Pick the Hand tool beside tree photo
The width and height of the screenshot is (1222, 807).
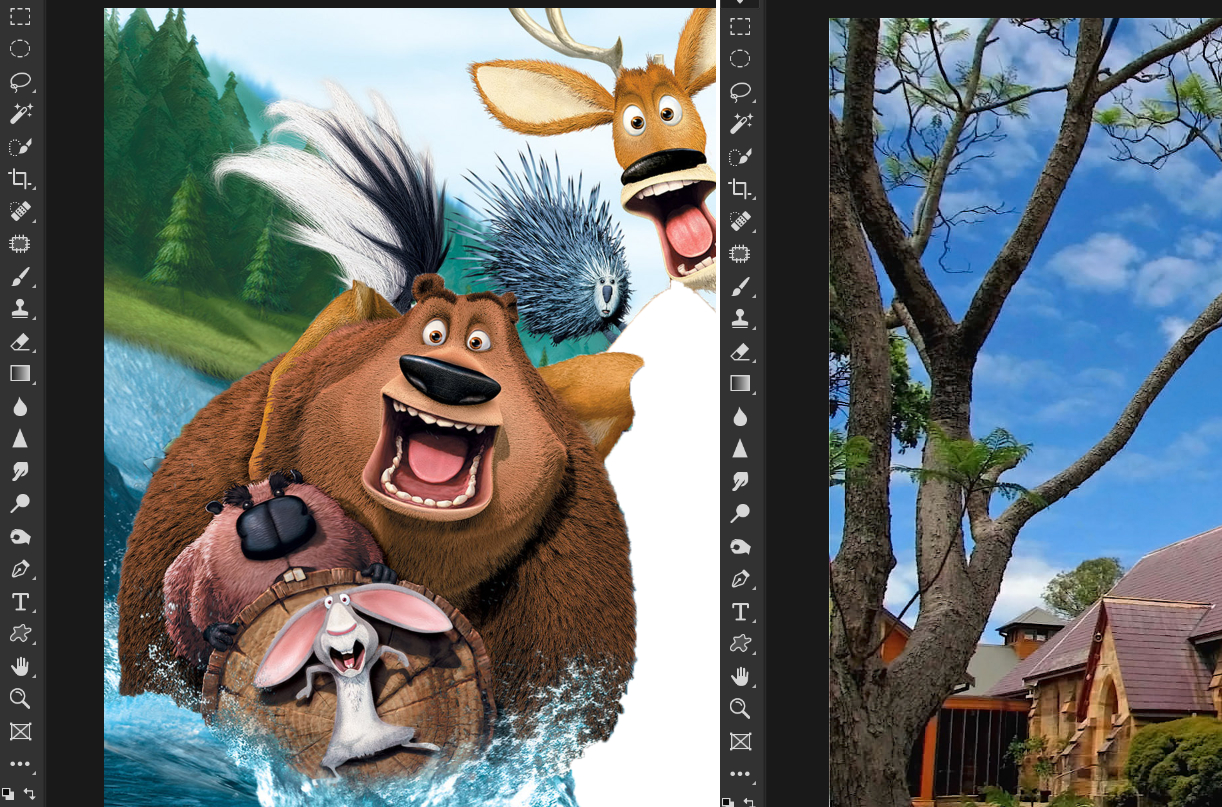(x=740, y=677)
